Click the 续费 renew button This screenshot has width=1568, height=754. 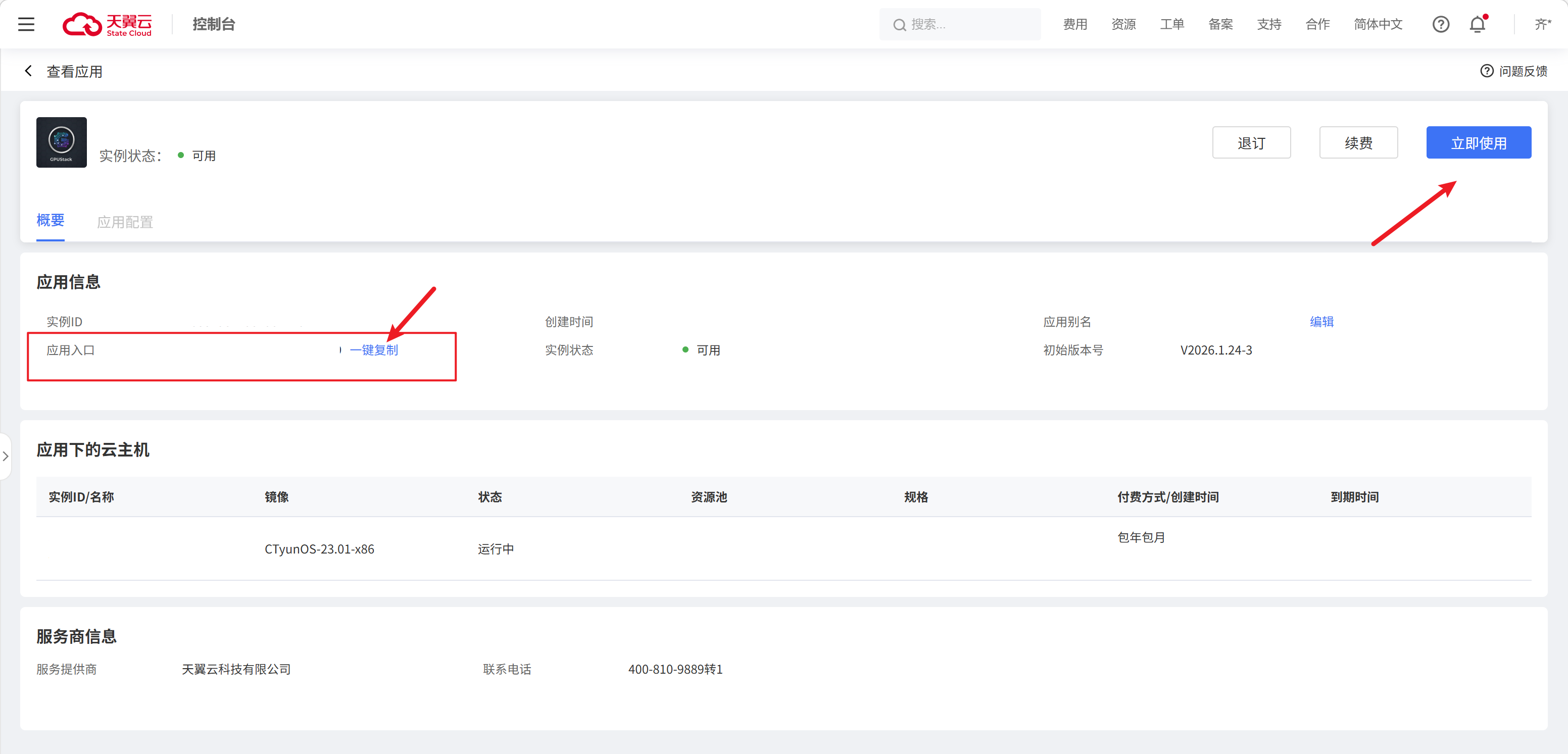(1358, 143)
